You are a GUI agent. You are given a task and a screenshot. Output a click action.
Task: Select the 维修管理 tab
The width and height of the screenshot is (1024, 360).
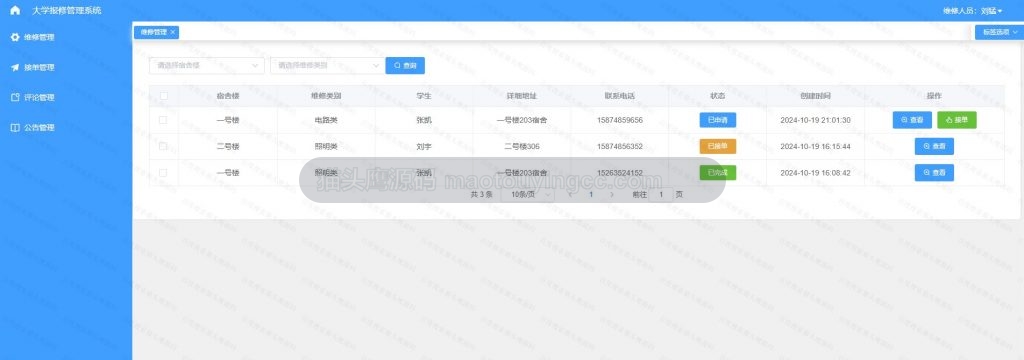pyautogui.click(x=153, y=32)
